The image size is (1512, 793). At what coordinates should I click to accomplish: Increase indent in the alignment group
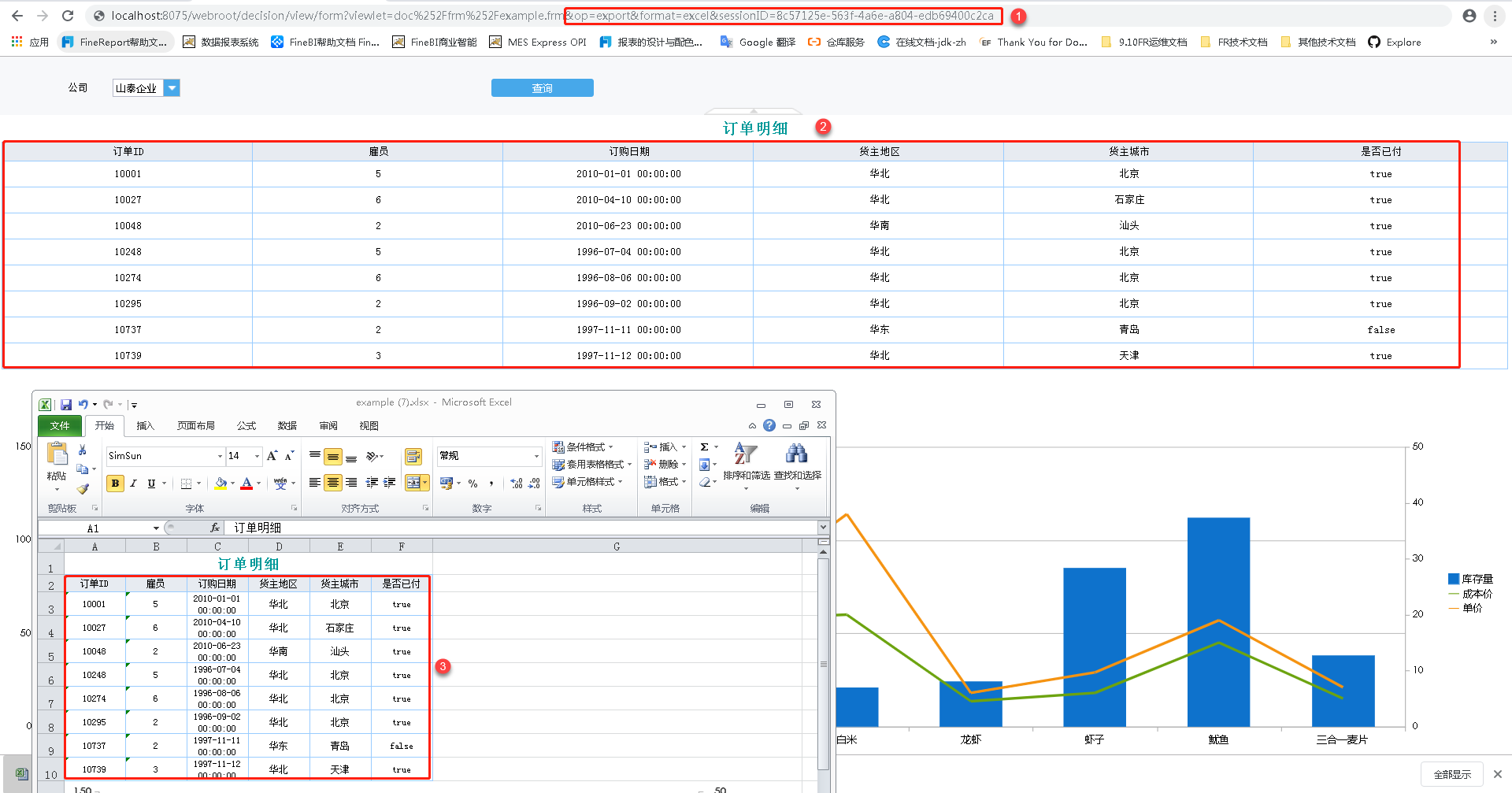(390, 483)
